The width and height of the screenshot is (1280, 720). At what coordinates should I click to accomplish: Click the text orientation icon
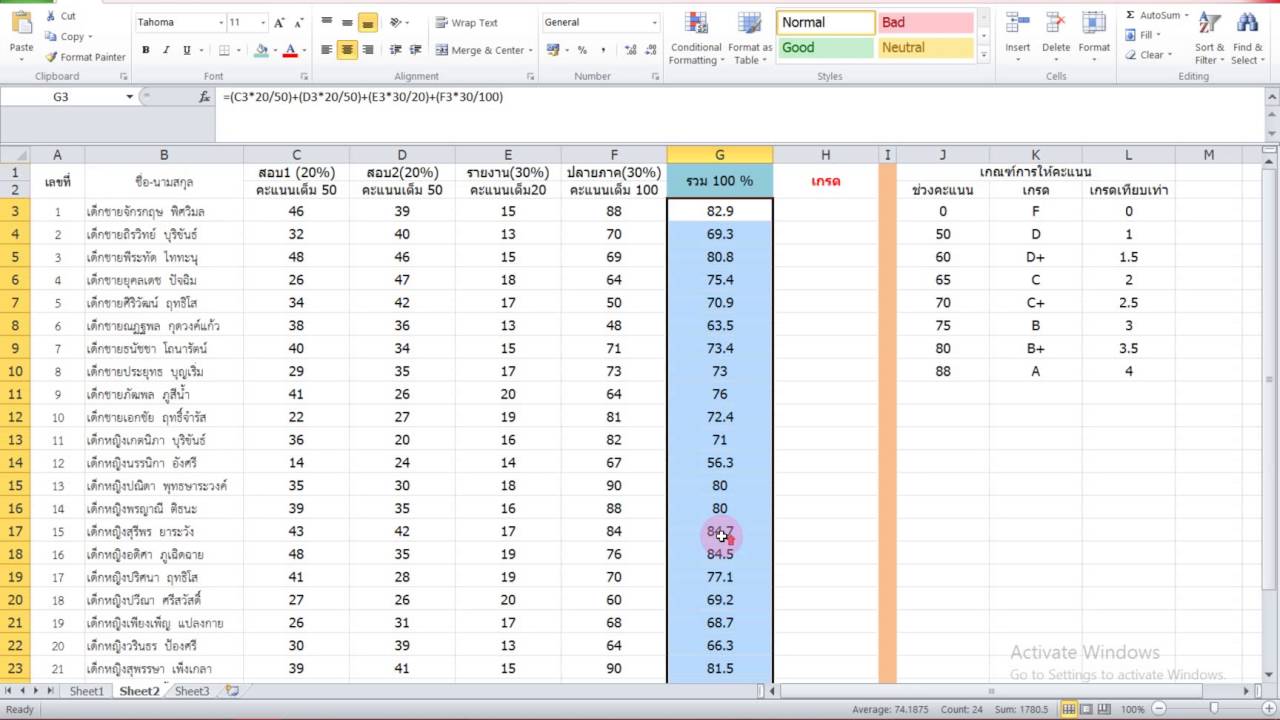point(395,22)
